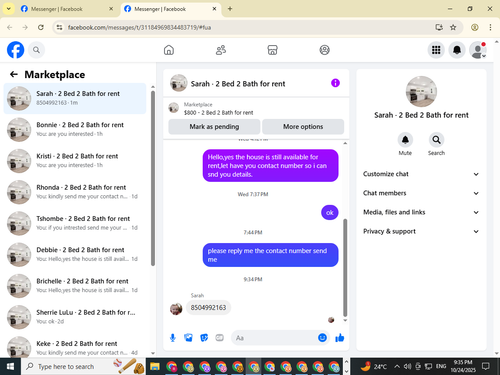The height and width of the screenshot is (375, 500).
Task: Open the browser tab search dropdown
Action: click(9, 9)
